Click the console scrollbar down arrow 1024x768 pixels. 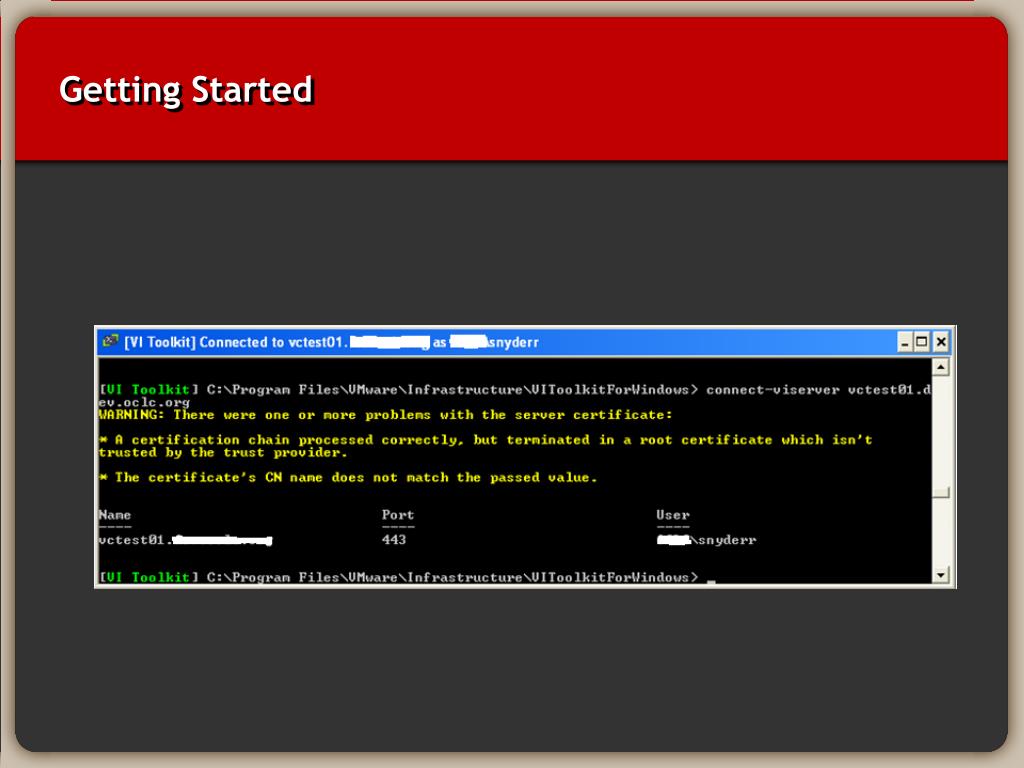pos(940,575)
